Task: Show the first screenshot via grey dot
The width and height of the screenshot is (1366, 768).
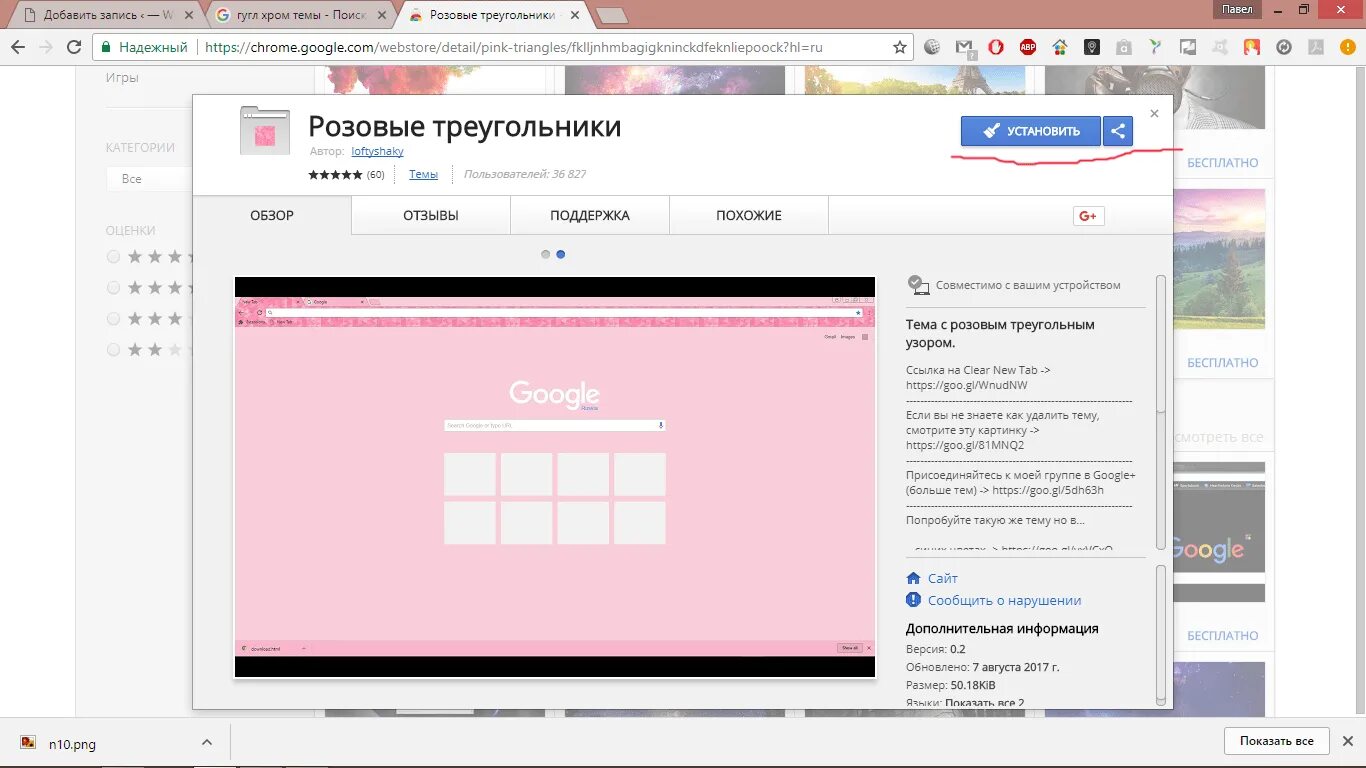Action: pos(545,254)
